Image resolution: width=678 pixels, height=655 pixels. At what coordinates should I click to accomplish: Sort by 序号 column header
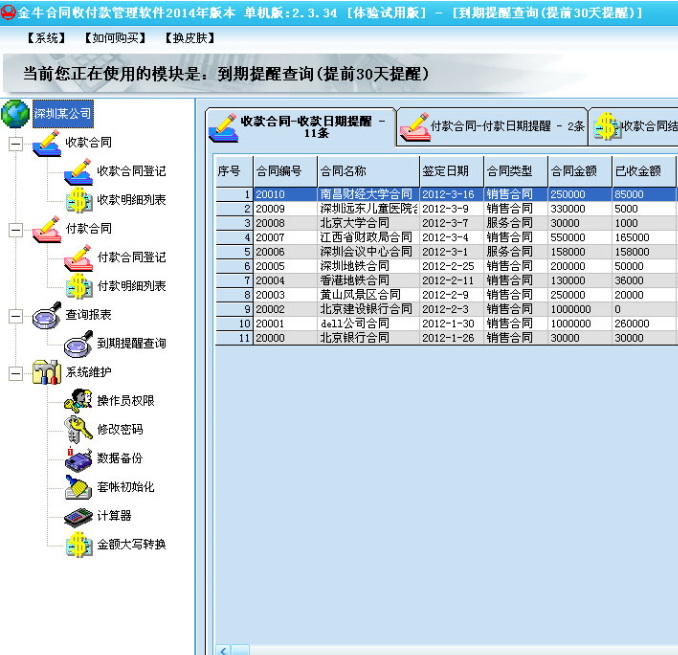point(234,171)
